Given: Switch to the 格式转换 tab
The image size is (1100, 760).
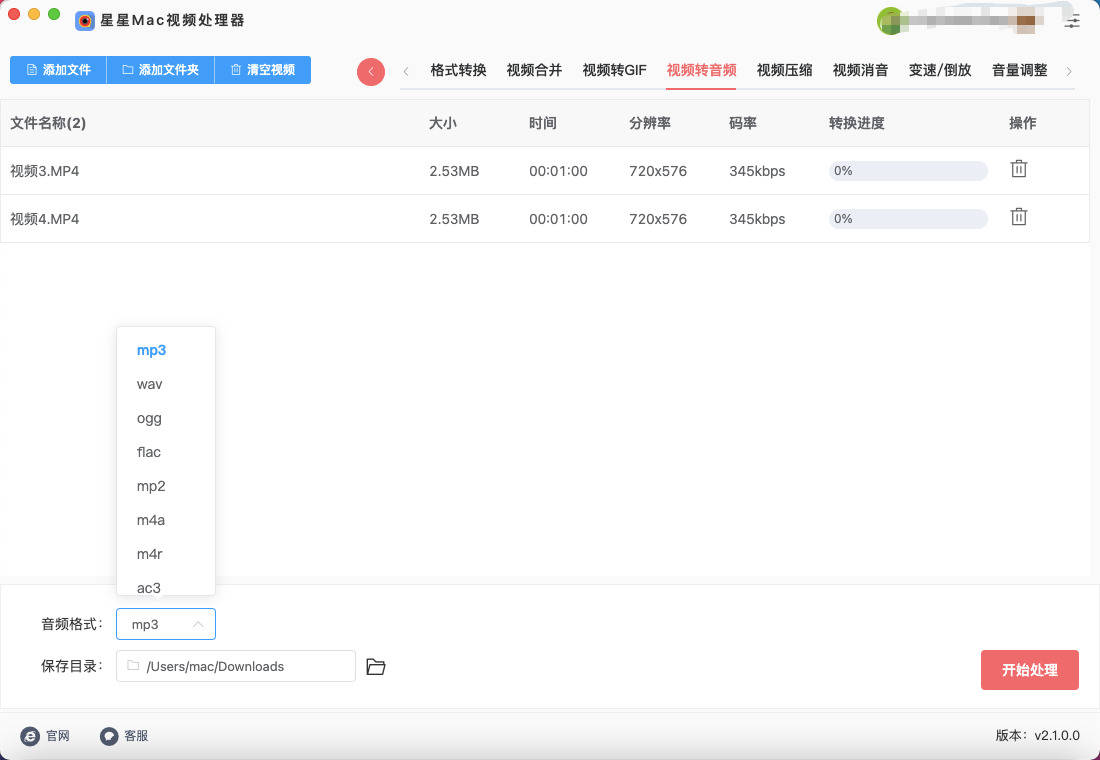Looking at the screenshot, I should click(458, 70).
